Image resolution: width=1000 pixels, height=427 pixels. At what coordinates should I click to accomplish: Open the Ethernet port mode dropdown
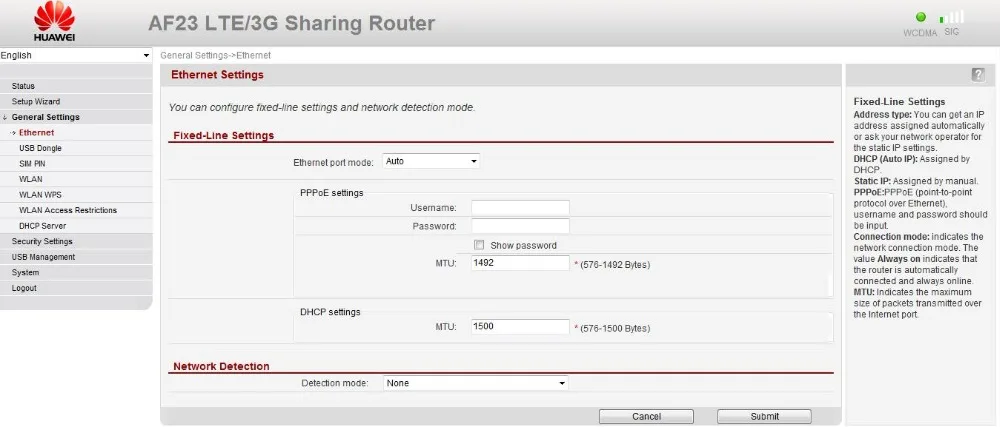click(431, 161)
